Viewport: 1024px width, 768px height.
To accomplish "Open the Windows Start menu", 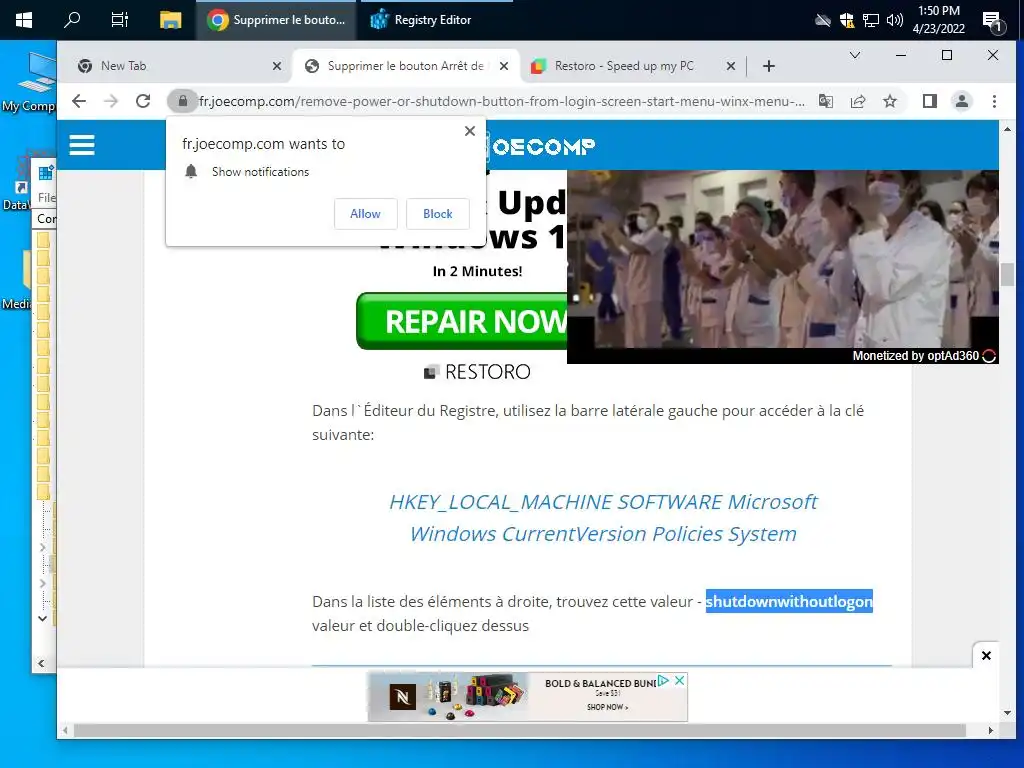I will pyautogui.click(x=24, y=20).
